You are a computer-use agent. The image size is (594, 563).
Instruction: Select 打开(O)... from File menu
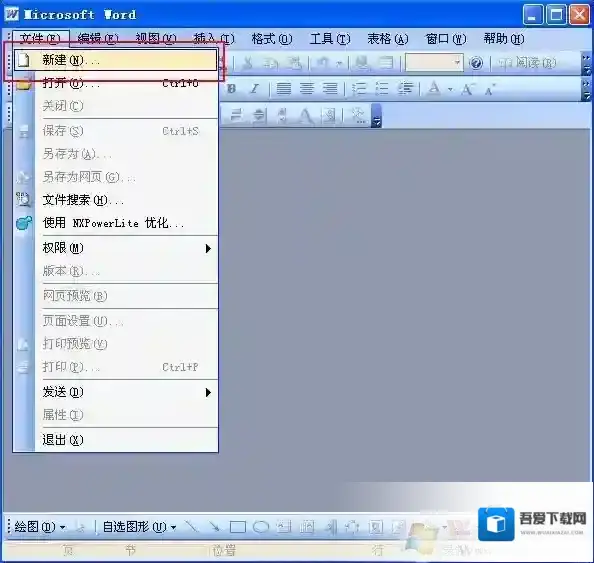pyautogui.click(x=116, y=83)
